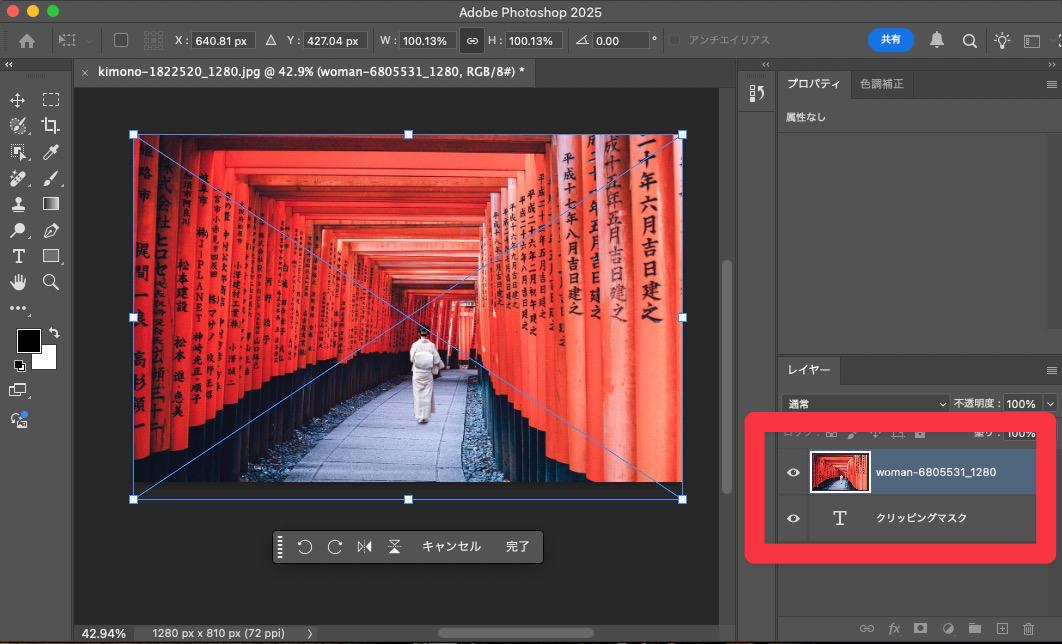Select the Object Selection tool

tap(18, 152)
